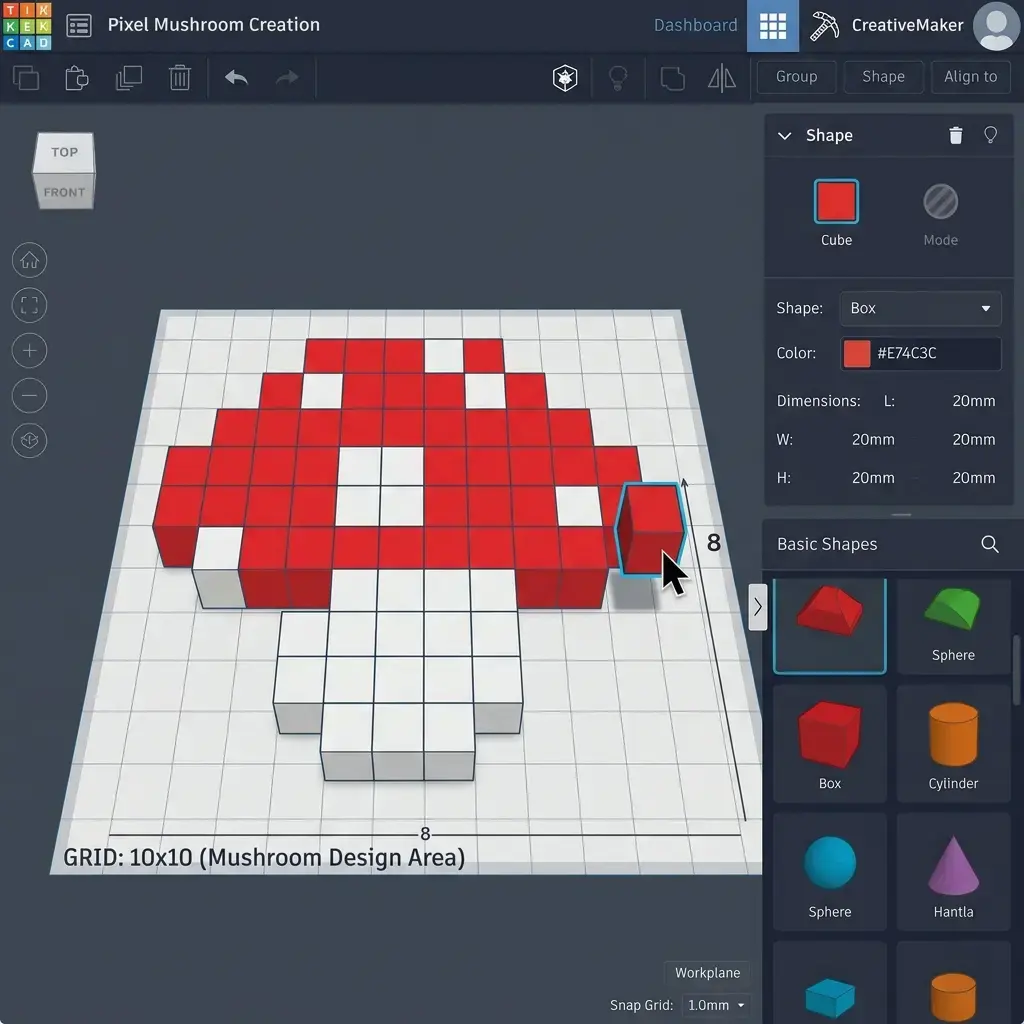1024x1024 pixels.
Task: Open the Shape type Box dropdown
Action: pyautogui.click(x=920, y=308)
